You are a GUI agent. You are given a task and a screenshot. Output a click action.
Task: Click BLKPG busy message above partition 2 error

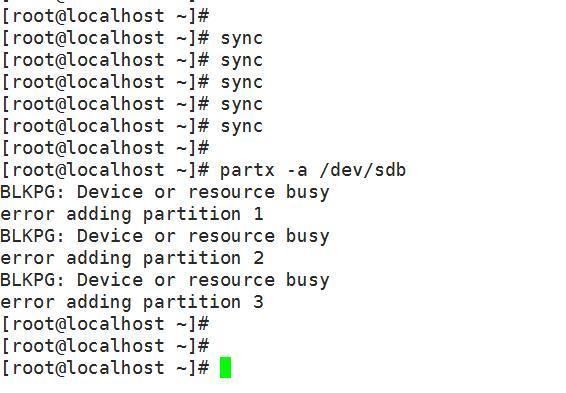click(165, 236)
